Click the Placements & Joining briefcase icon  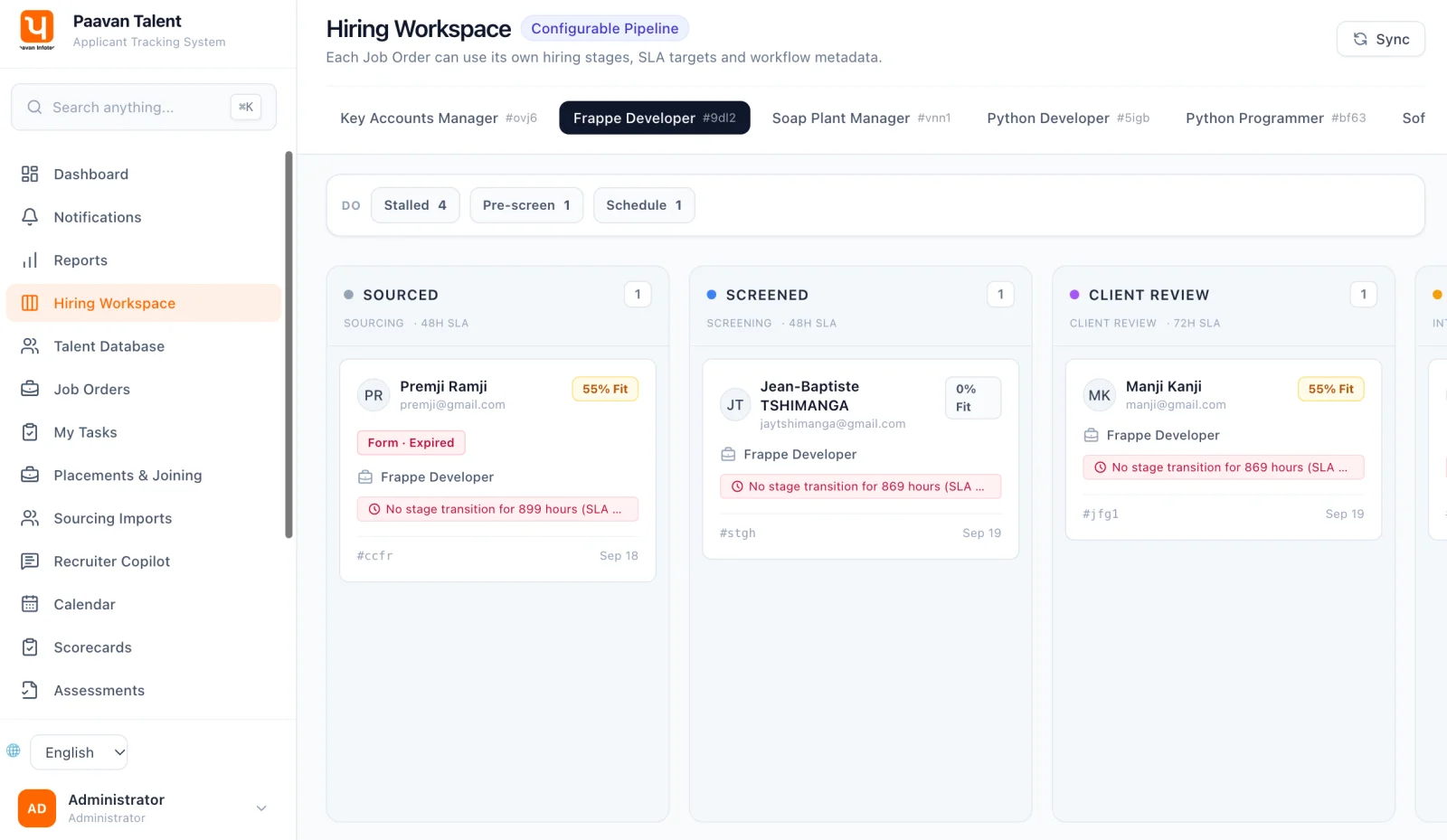click(30, 475)
